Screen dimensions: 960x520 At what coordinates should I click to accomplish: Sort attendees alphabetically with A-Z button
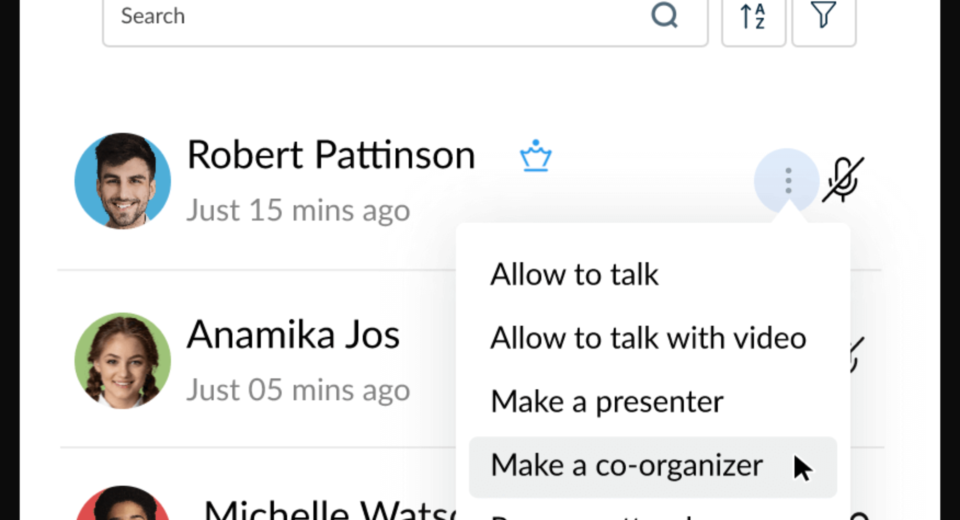pyautogui.click(x=753, y=17)
